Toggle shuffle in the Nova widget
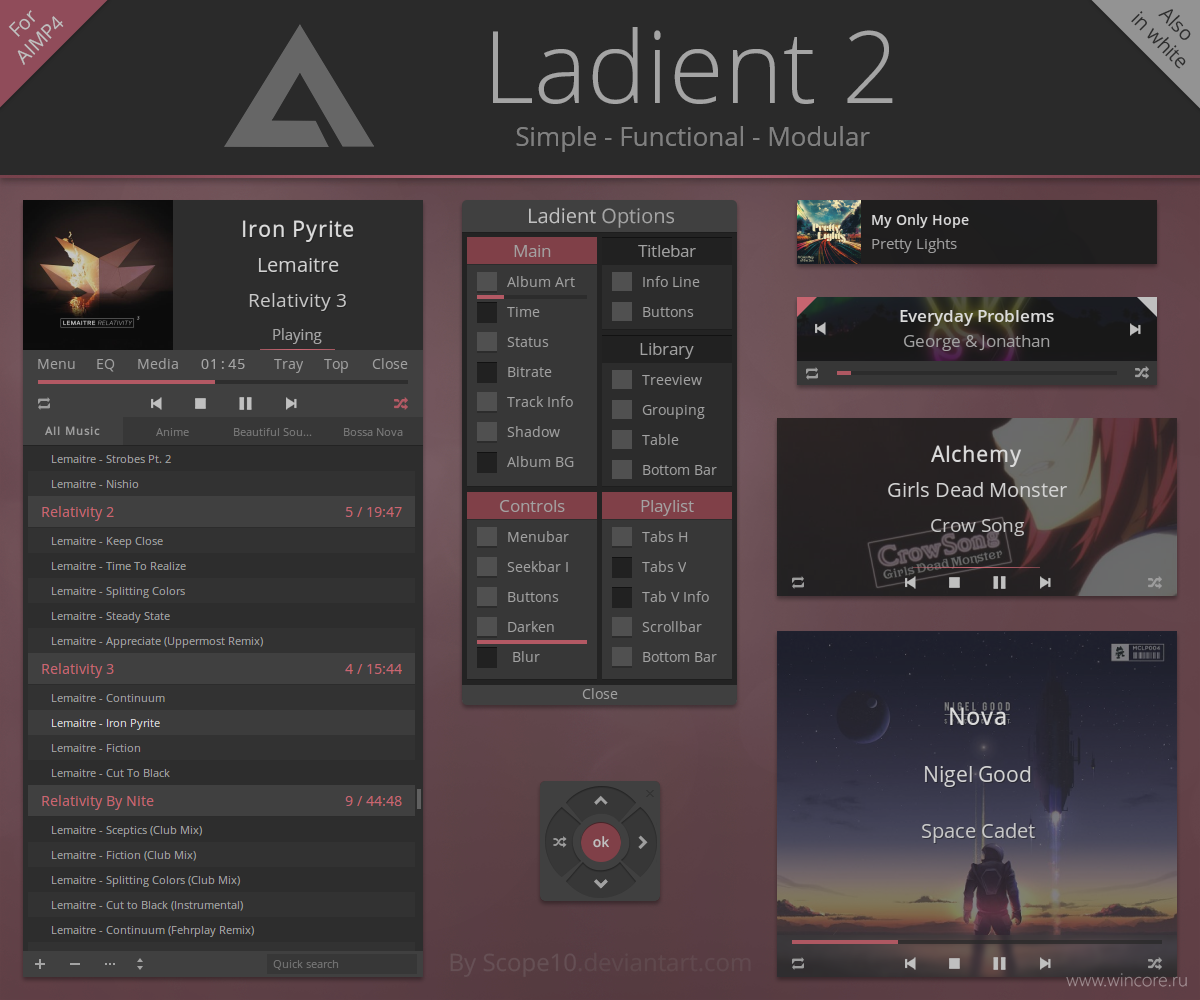 pyautogui.click(x=1155, y=964)
